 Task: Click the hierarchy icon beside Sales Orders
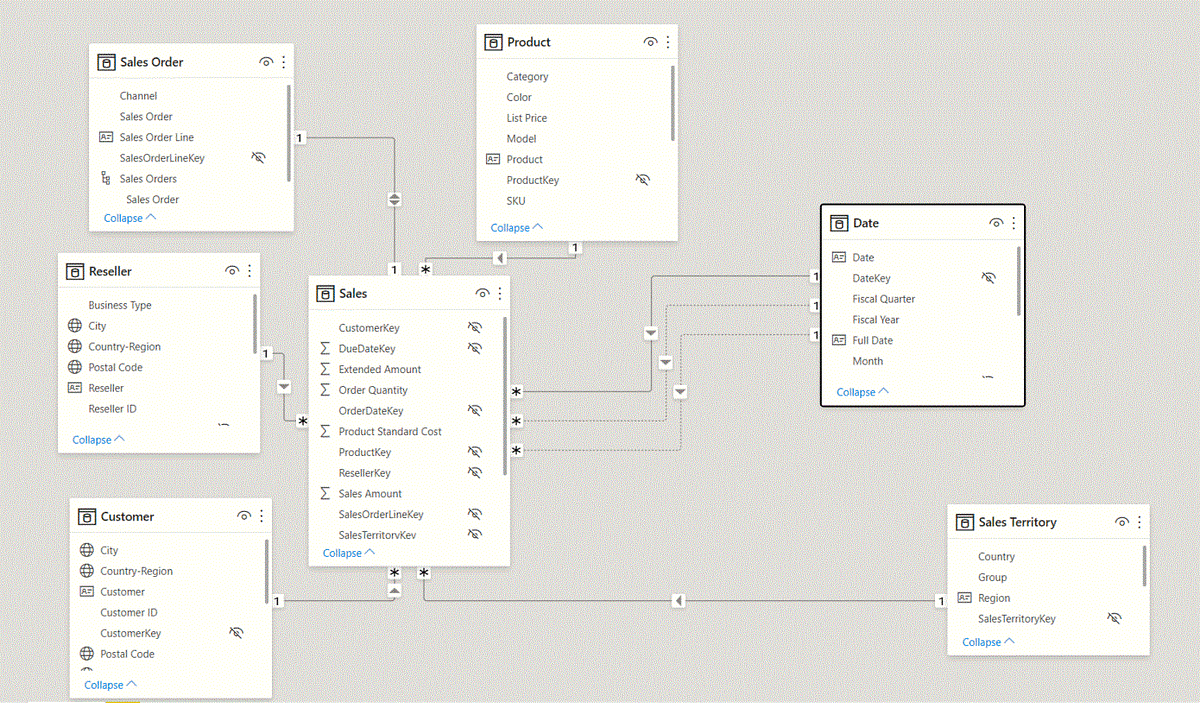pos(106,178)
